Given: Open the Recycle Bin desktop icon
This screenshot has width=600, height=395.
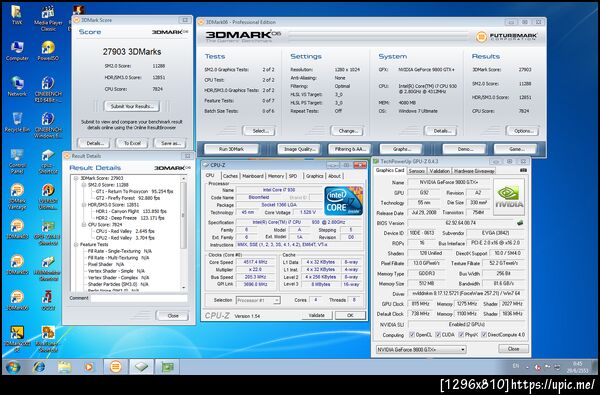Looking at the screenshot, I should click(x=17, y=122).
